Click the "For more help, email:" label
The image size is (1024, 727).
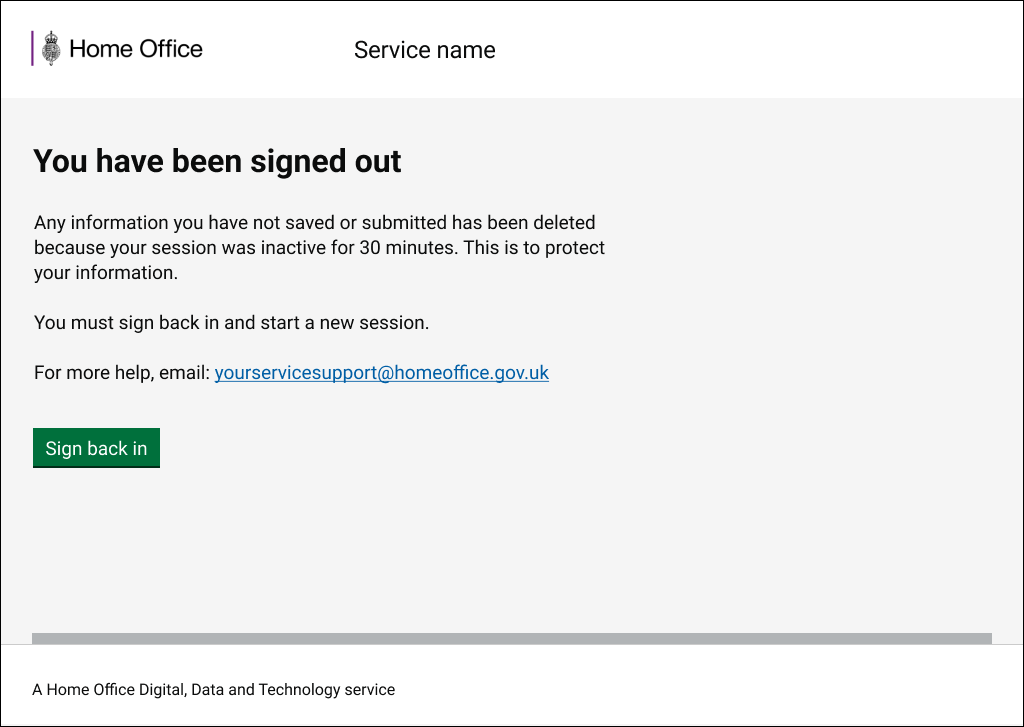point(121,373)
